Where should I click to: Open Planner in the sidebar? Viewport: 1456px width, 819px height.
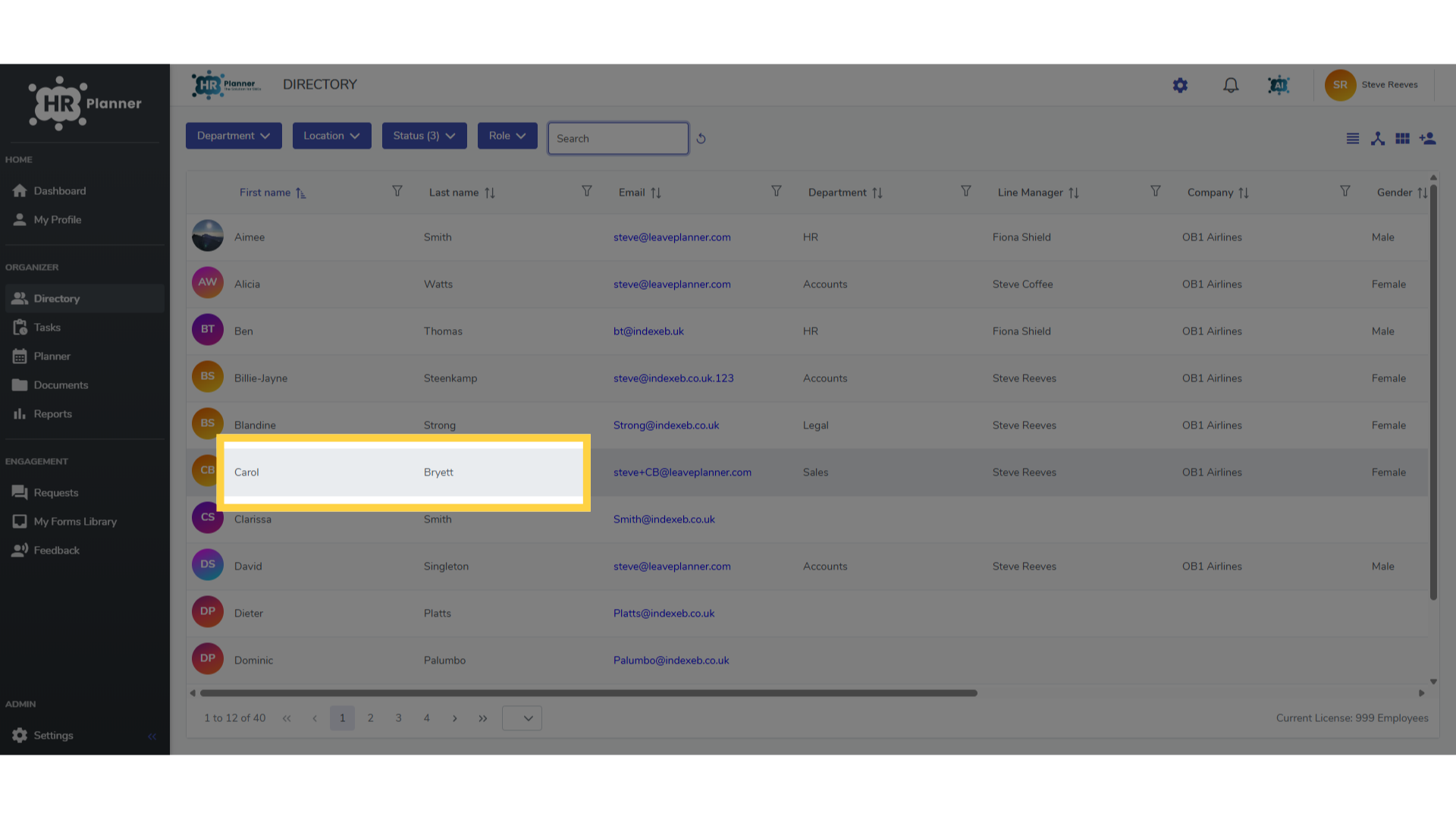coord(52,356)
